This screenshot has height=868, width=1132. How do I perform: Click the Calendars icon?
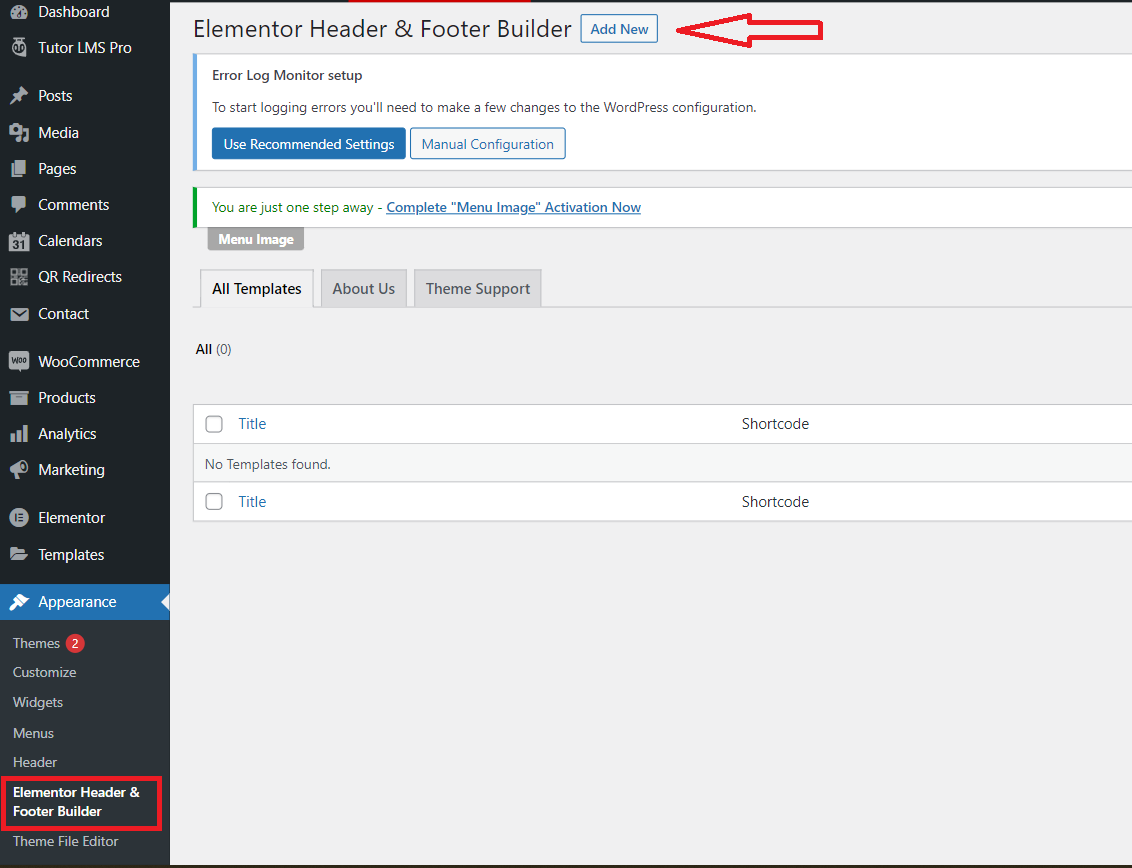19,240
